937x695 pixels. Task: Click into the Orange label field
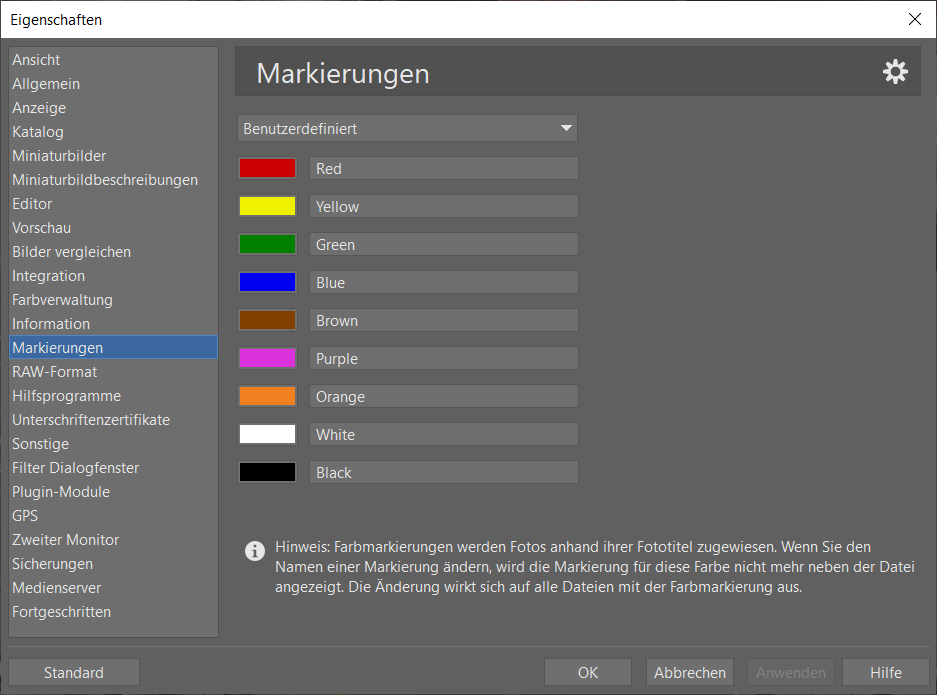click(x=443, y=396)
